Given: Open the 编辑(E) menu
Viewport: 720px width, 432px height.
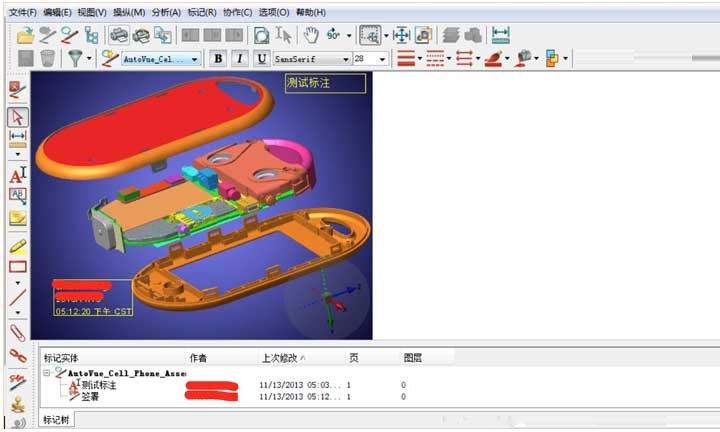Looking at the screenshot, I should [57, 12].
